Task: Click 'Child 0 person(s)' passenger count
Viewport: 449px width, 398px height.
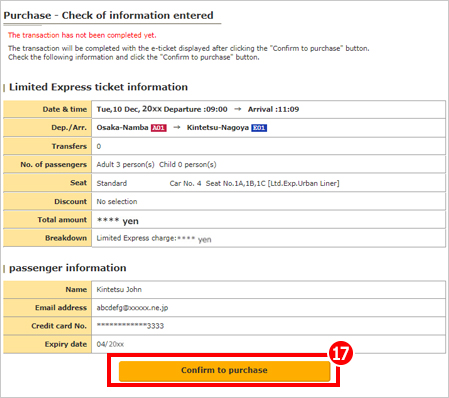Action: coord(188,165)
